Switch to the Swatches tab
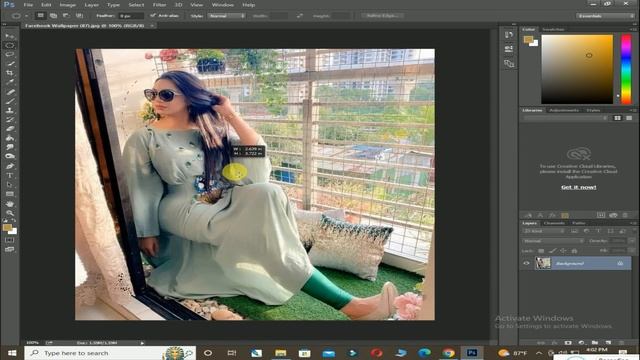The width and height of the screenshot is (640, 360). [x=553, y=29]
